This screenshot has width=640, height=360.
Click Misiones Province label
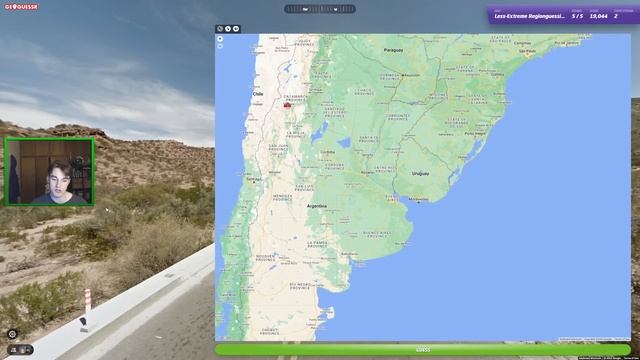[x=438, y=96]
